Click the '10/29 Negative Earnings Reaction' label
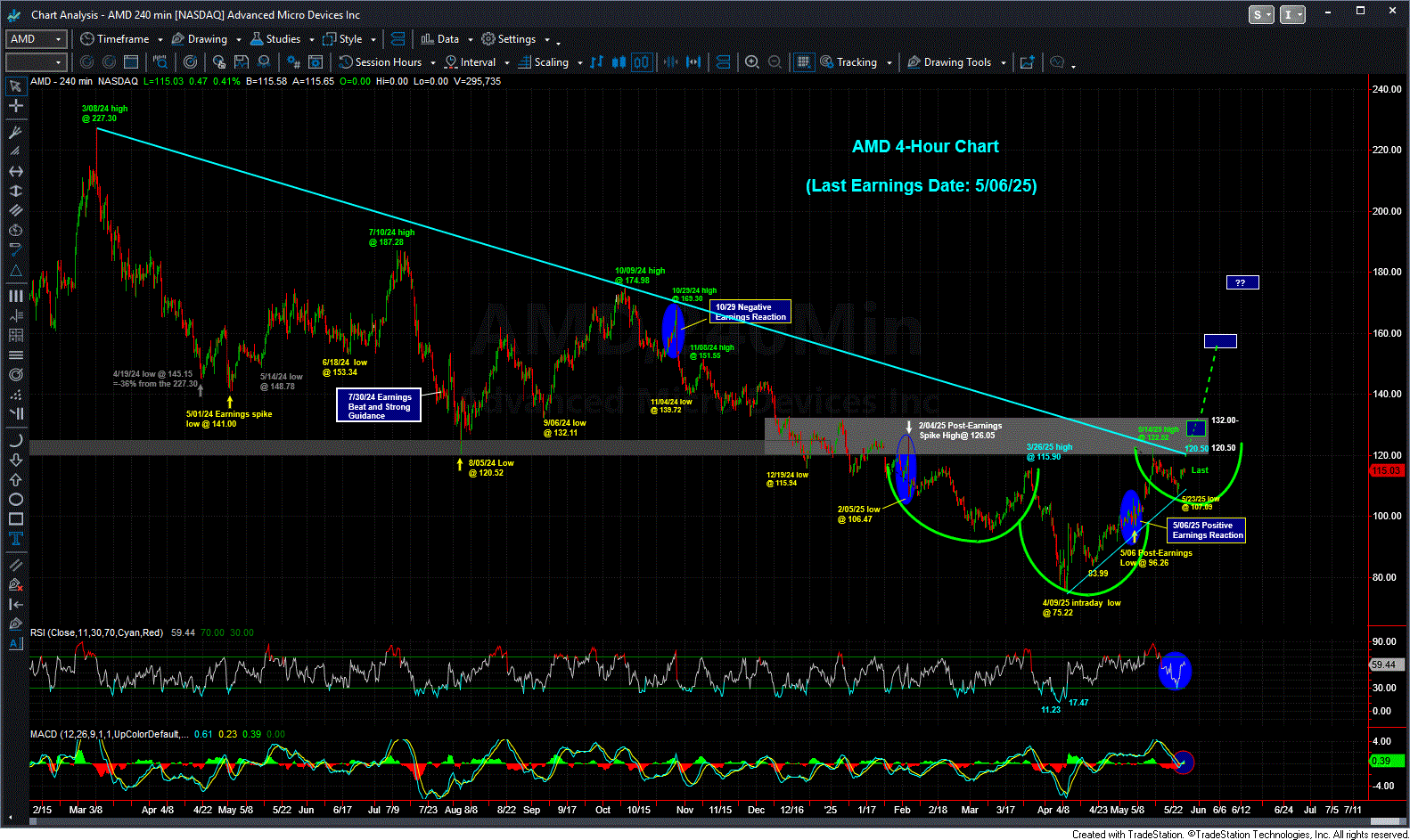The height and width of the screenshot is (840, 1410). tap(750, 312)
